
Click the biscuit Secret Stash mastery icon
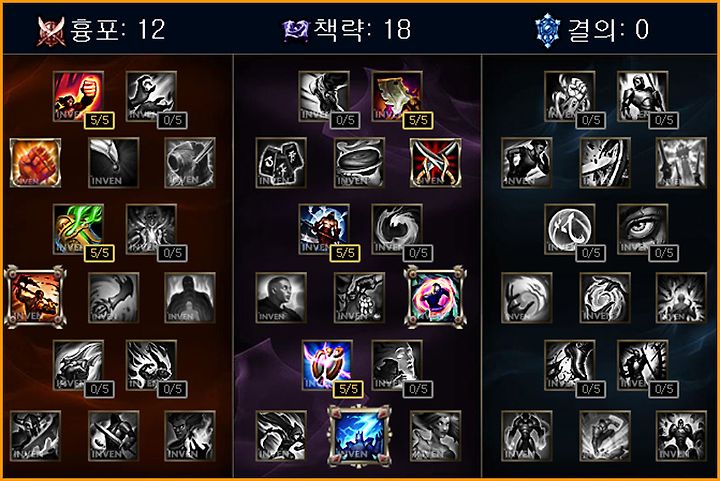(x=359, y=162)
